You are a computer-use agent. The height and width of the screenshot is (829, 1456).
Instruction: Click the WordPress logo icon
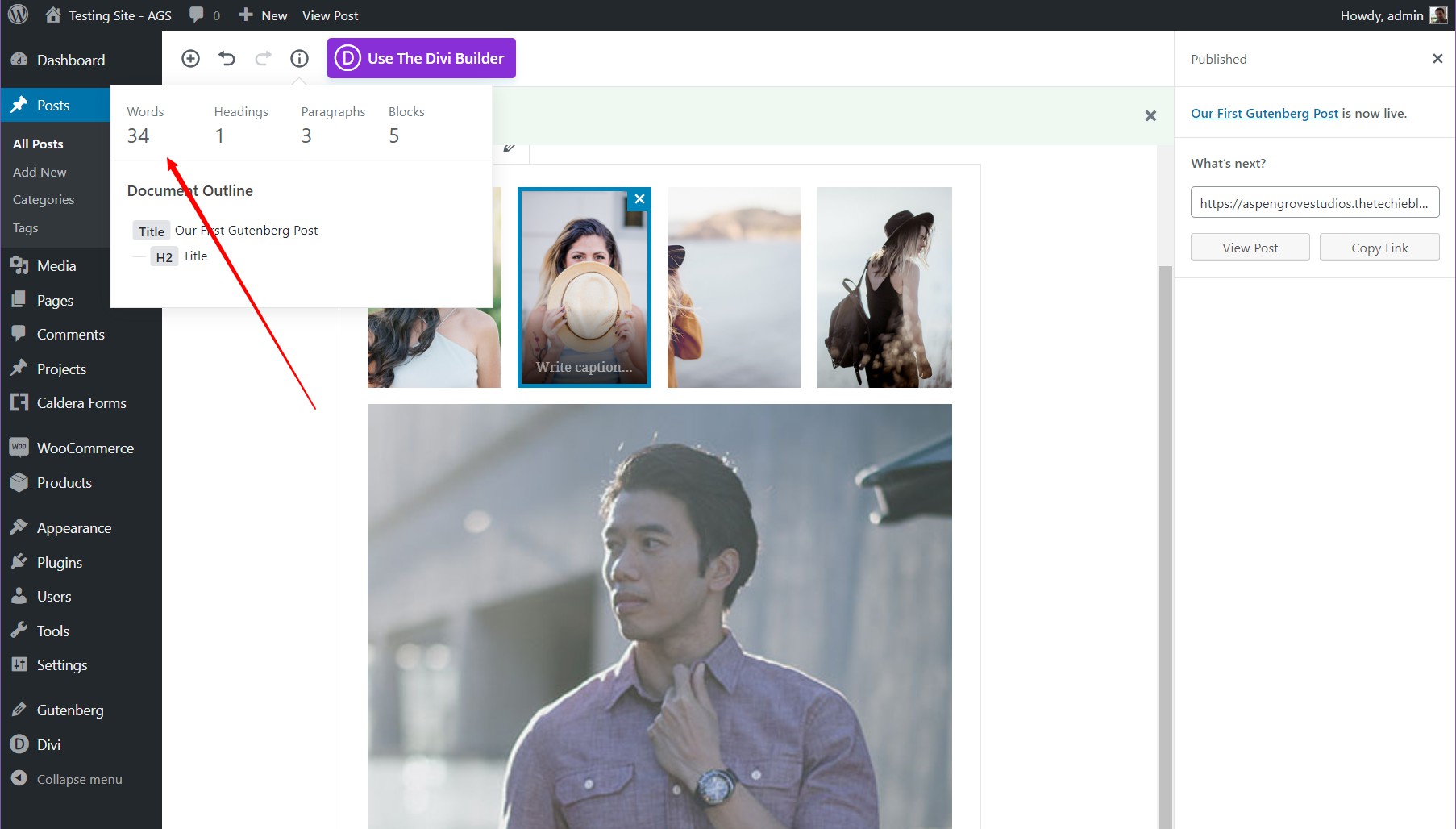point(19,15)
